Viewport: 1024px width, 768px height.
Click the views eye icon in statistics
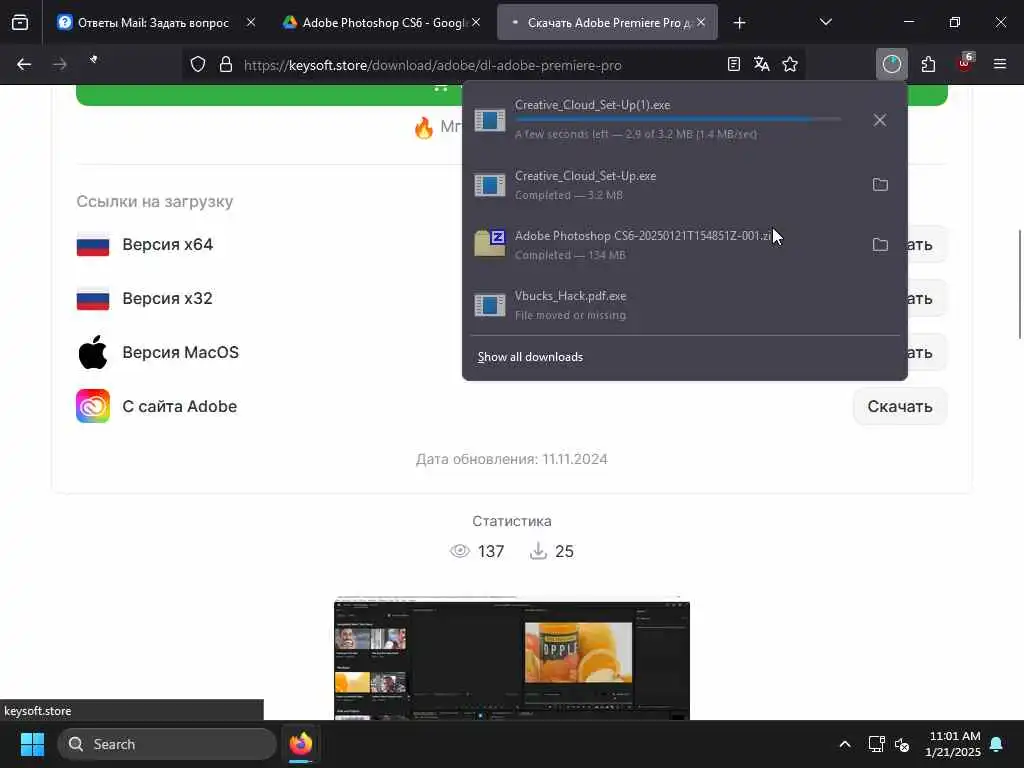460,551
